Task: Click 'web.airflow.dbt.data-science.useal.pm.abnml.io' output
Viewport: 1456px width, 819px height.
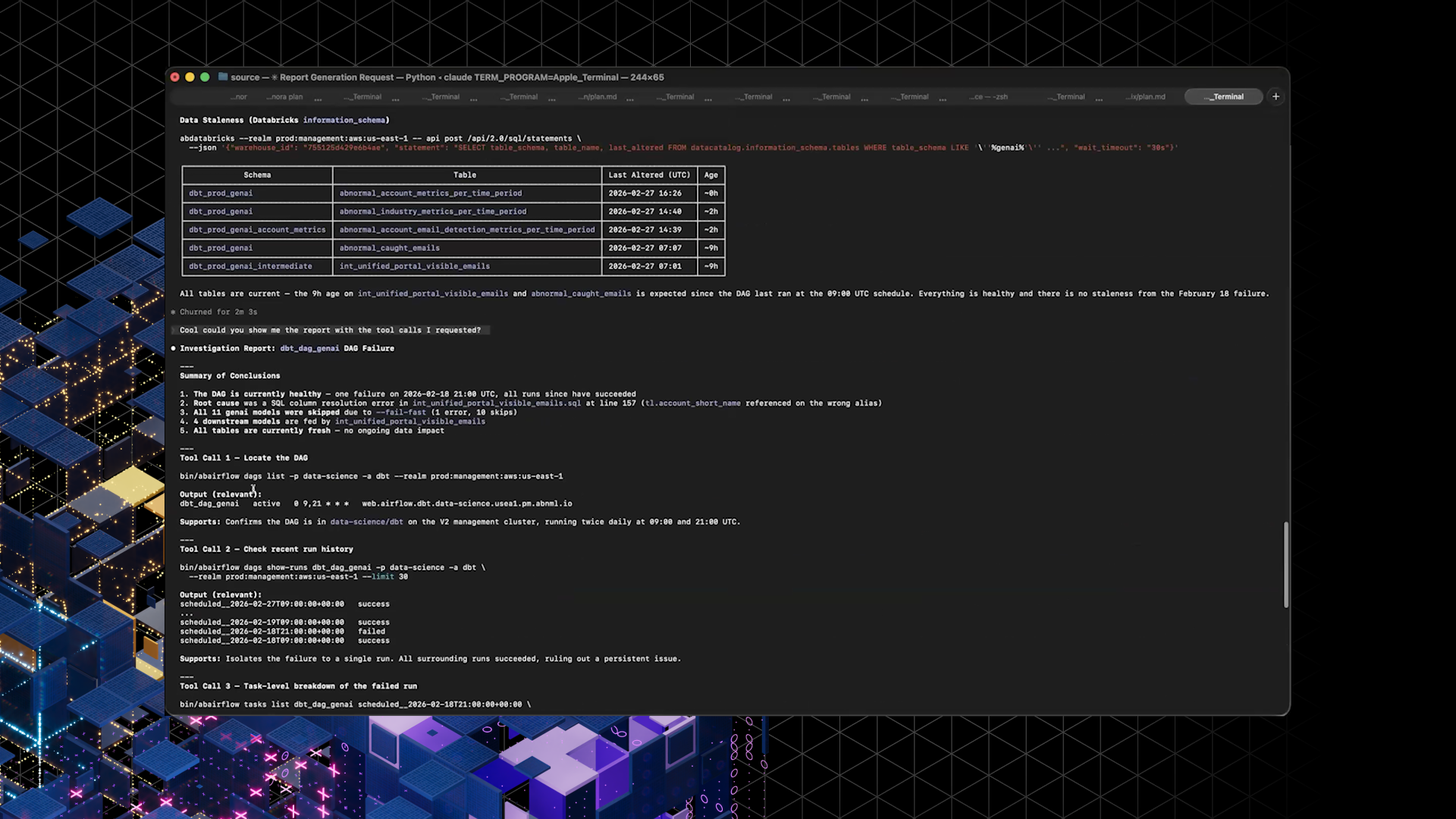Action: point(466,504)
